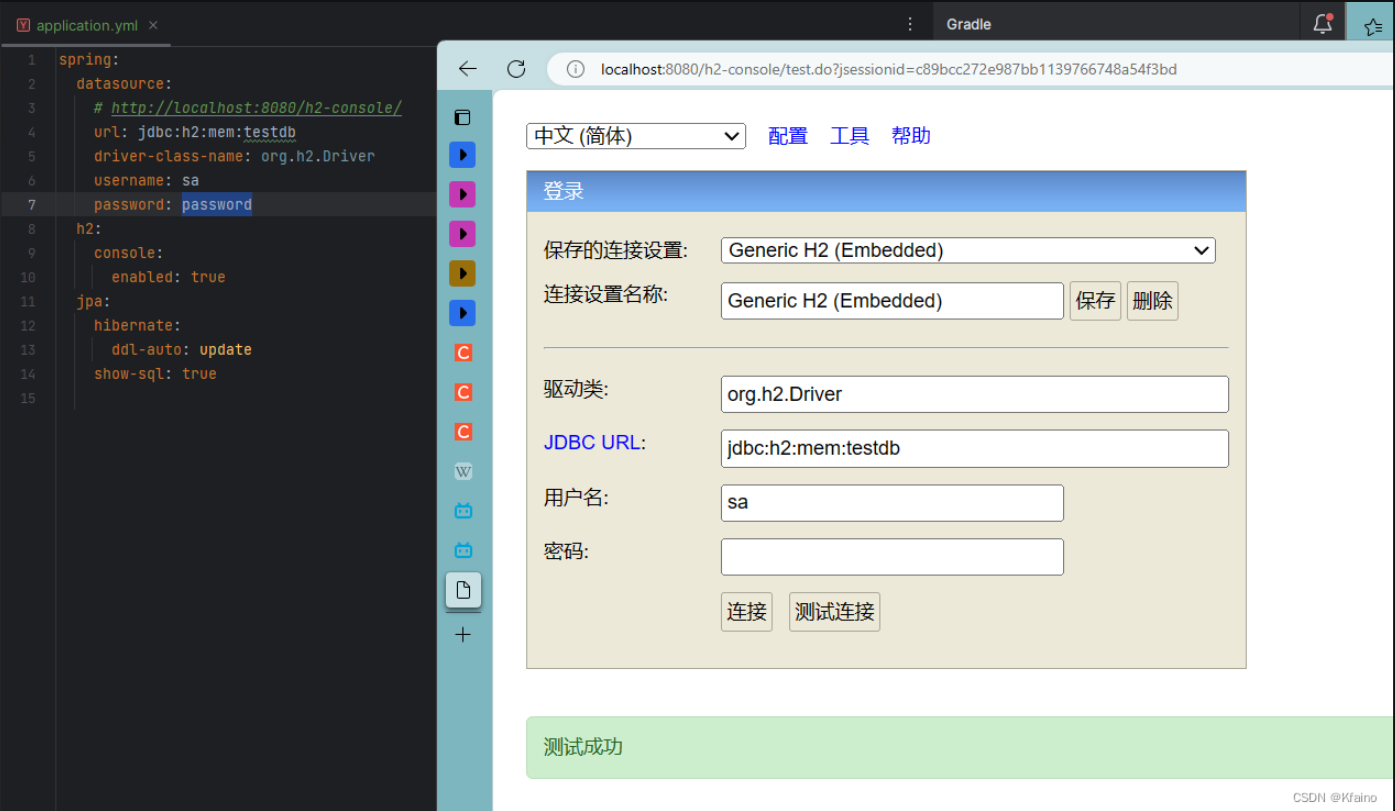This screenshot has height=811, width=1395.
Task: Click the 删除 button
Action: [1153, 300]
